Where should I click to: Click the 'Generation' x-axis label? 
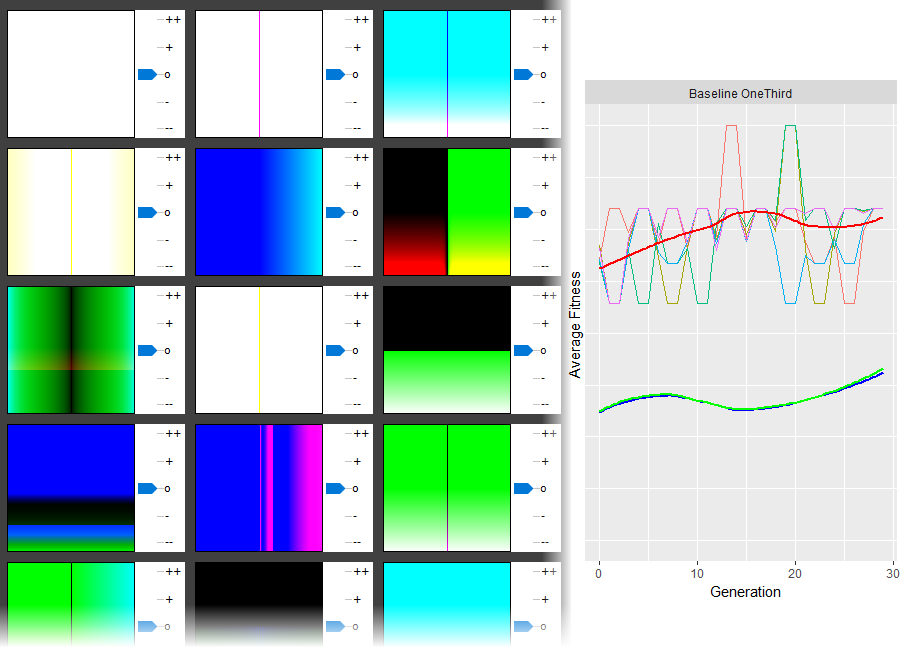pos(745,592)
